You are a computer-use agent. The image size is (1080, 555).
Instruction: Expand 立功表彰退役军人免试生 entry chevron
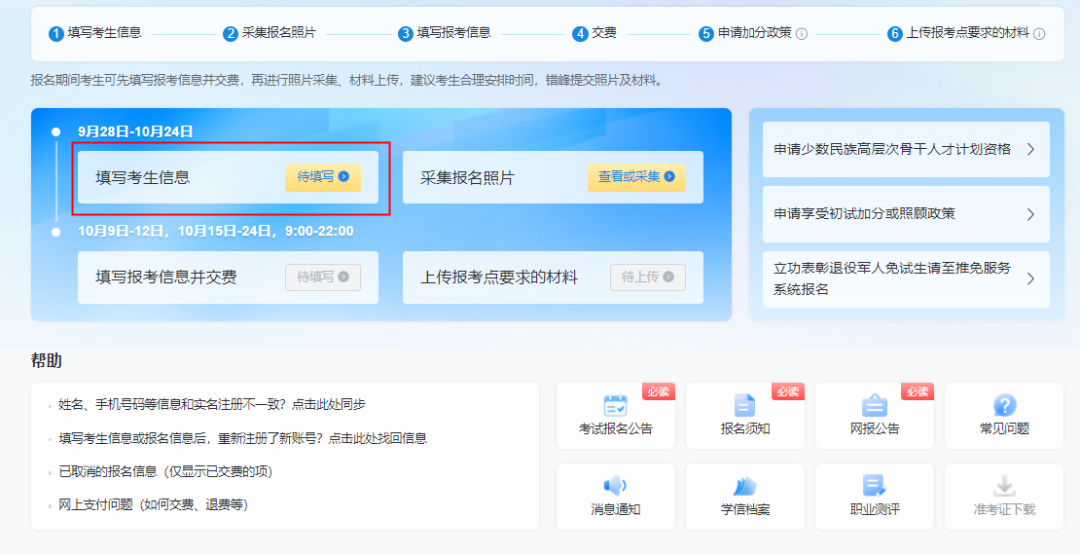tap(1030, 278)
